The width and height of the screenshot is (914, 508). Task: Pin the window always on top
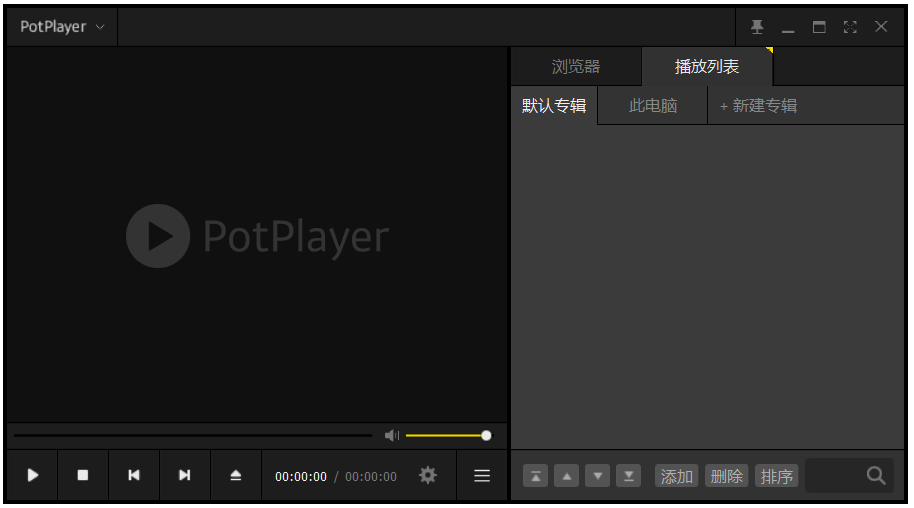tap(757, 27)
